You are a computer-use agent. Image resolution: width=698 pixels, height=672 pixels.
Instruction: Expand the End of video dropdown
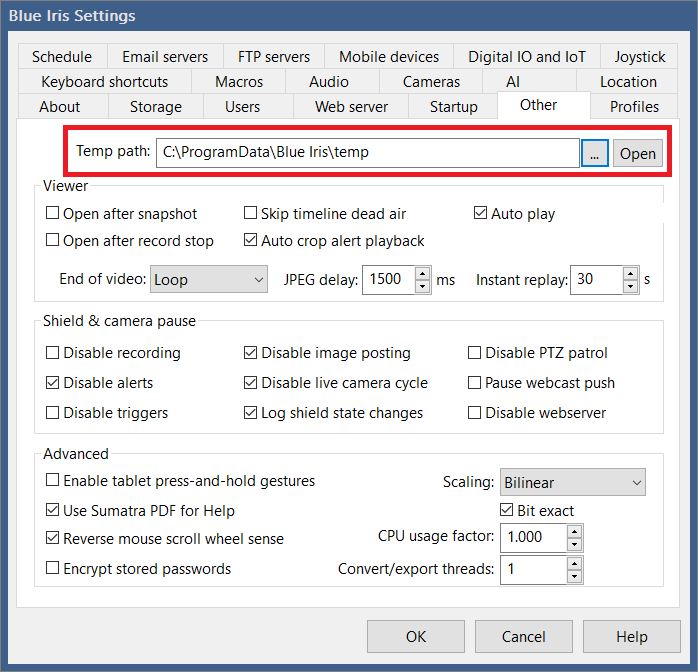coord(209,279)
